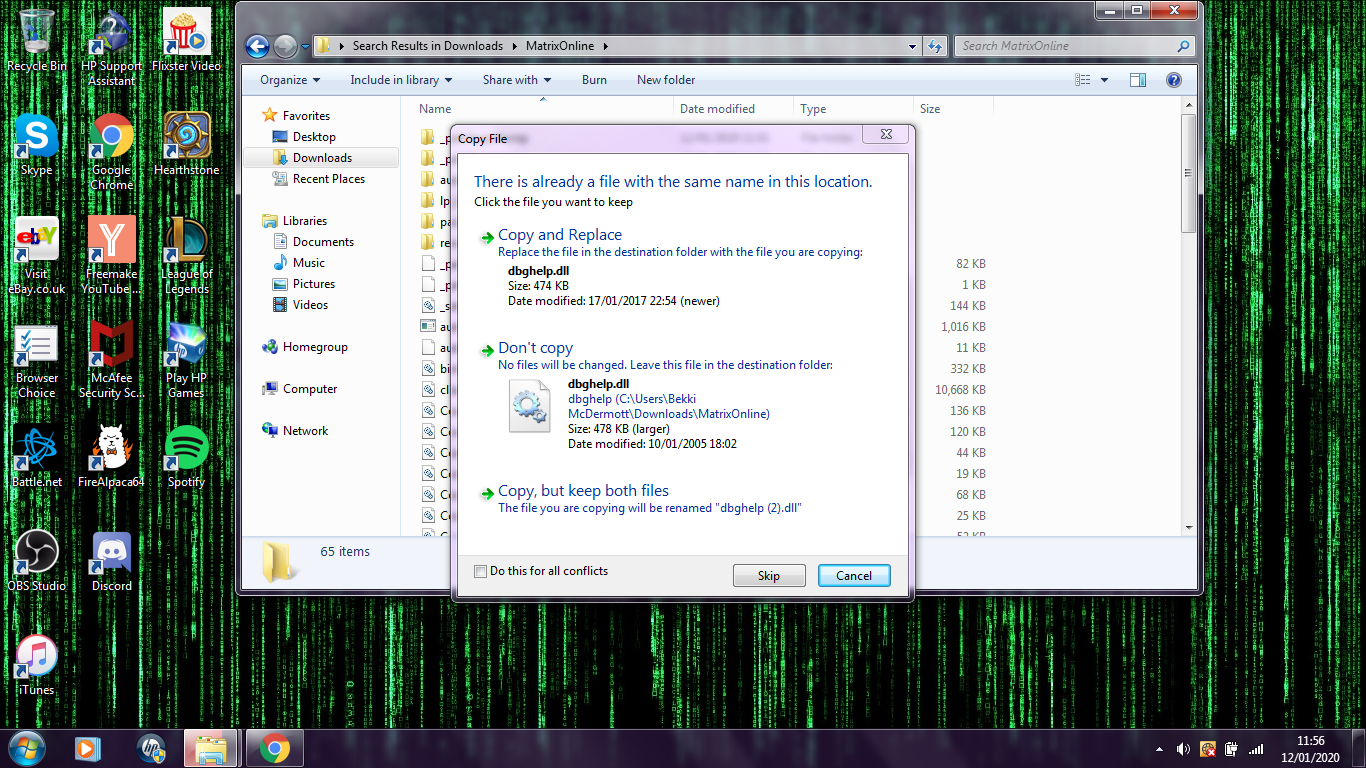Open the 'Include in library' dropdown
The width and height of the screenshot is (1366, 768).
pyautogui.click(x=400, y=80)
